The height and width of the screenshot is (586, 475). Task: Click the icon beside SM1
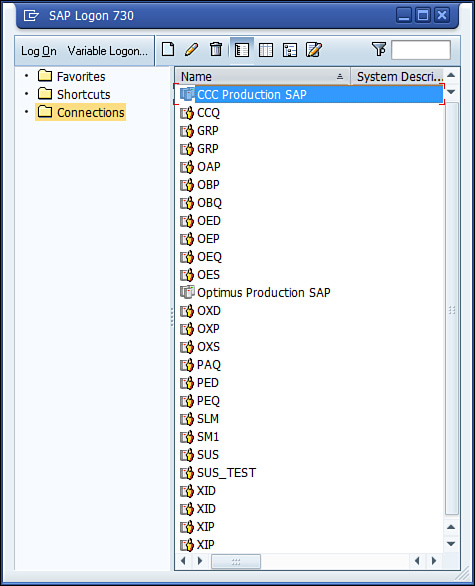187,437
